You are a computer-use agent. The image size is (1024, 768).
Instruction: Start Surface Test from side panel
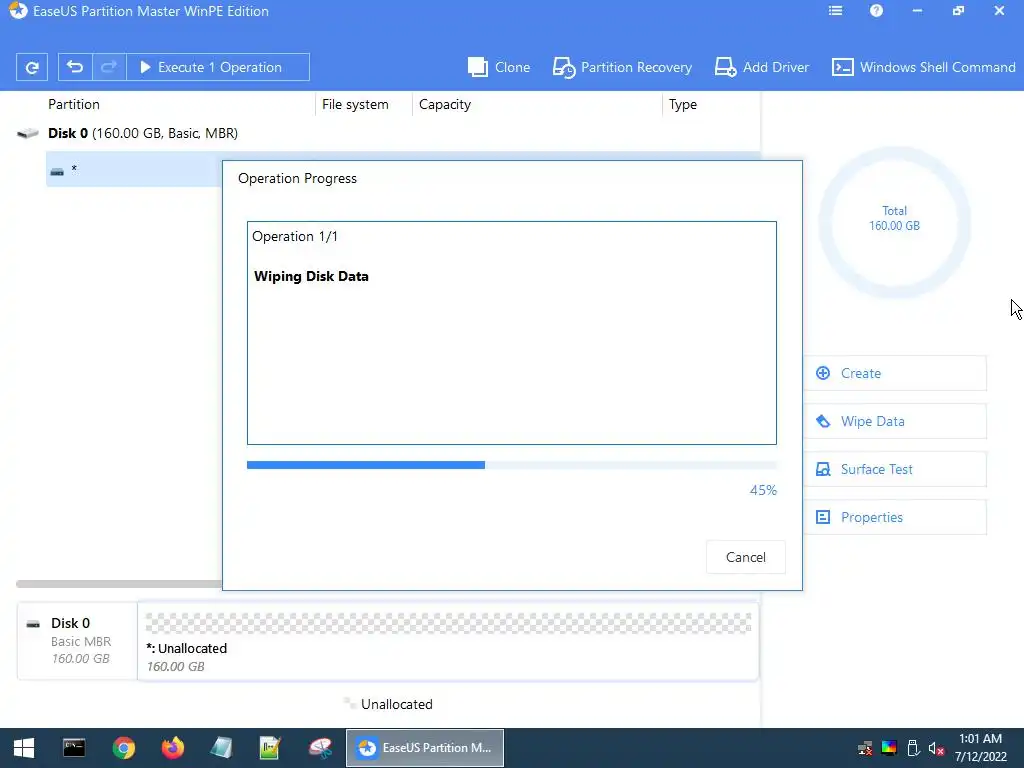coord(895,469)
